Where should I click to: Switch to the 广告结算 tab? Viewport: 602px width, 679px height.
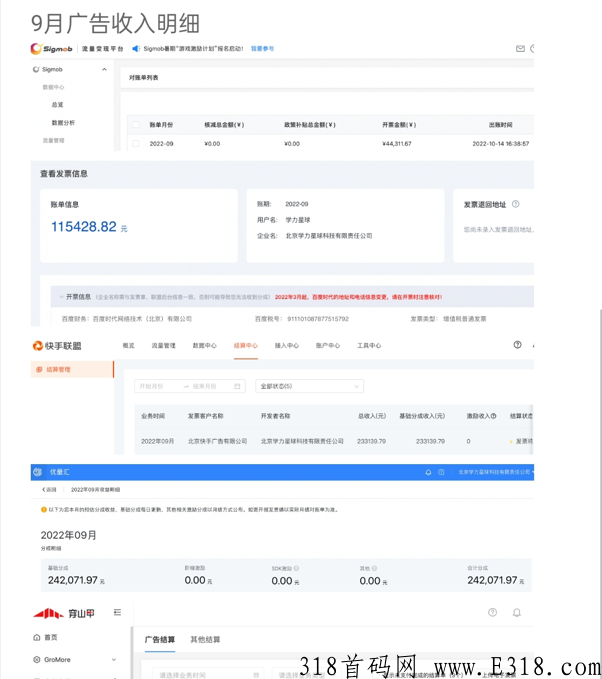160,640
